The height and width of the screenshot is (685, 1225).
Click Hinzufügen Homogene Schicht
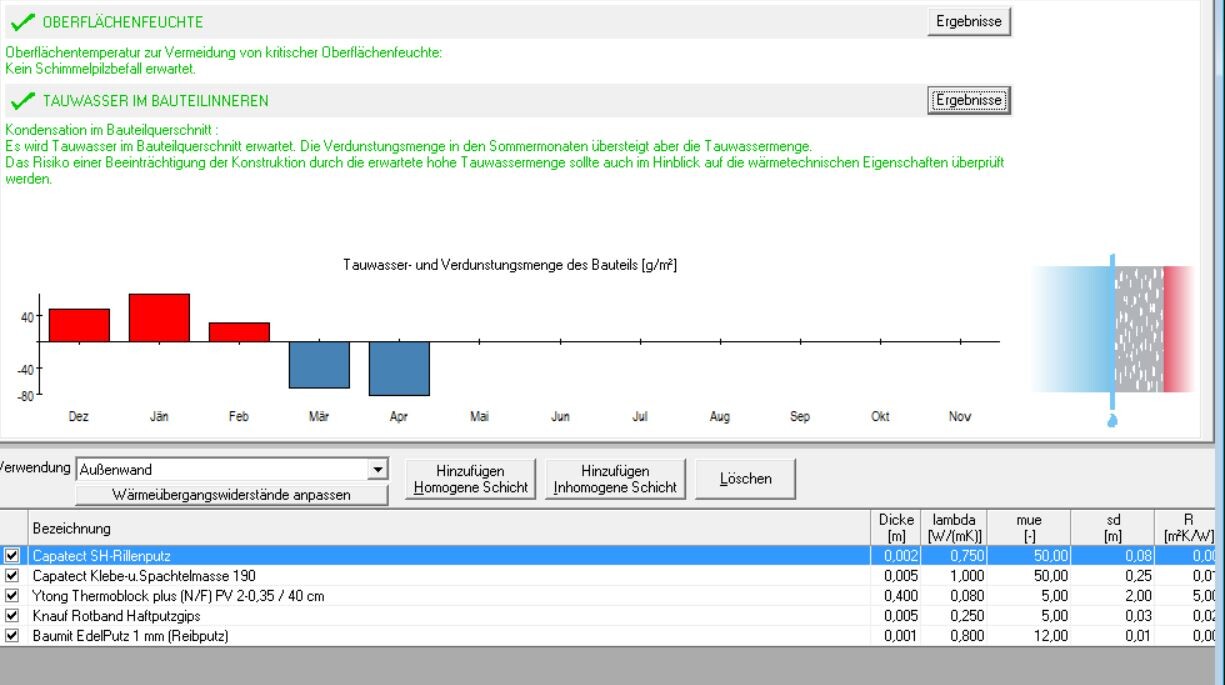[x=469, y=477]
